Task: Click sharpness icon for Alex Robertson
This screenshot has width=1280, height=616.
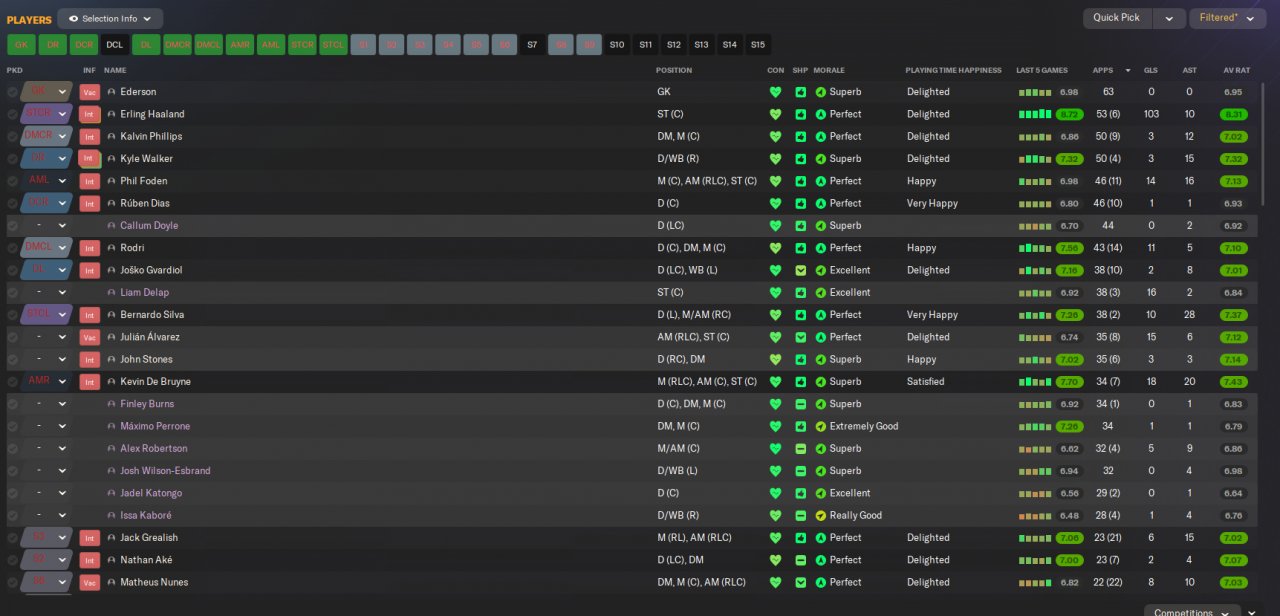Action: (x=801, y=449)
